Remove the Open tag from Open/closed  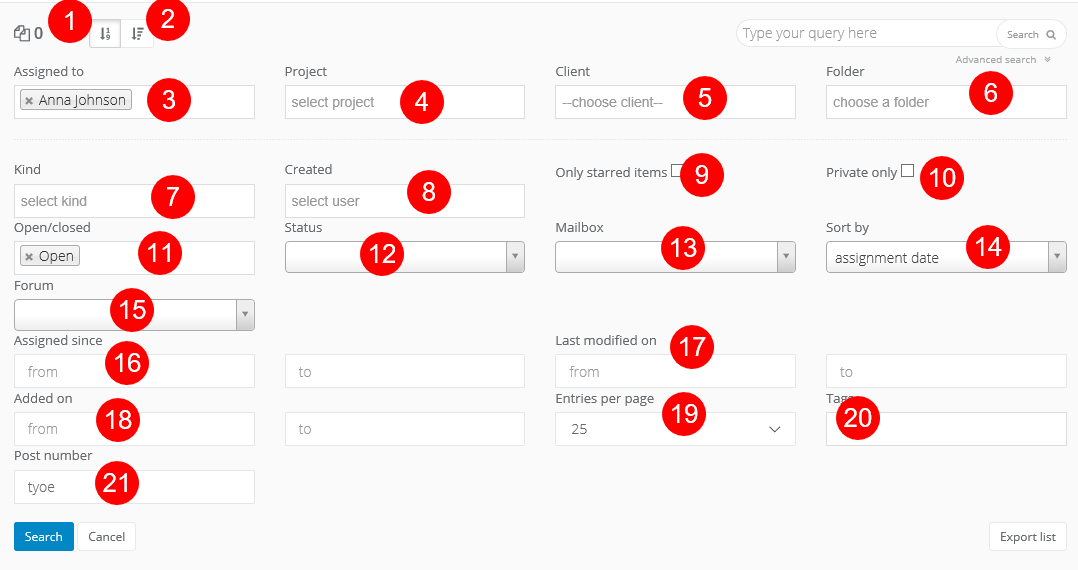click(29, 257)
